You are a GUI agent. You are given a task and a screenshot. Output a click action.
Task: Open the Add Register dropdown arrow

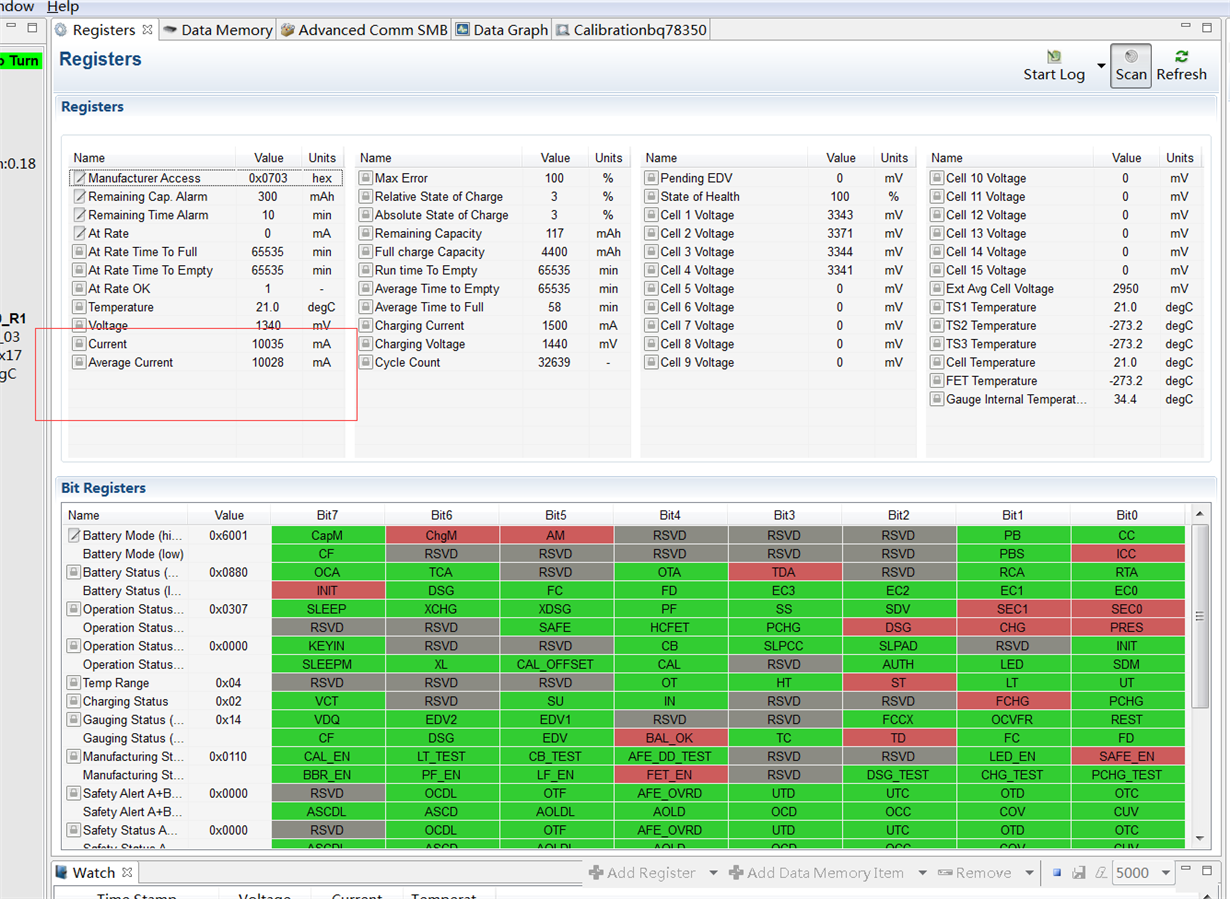pos(713,873)
